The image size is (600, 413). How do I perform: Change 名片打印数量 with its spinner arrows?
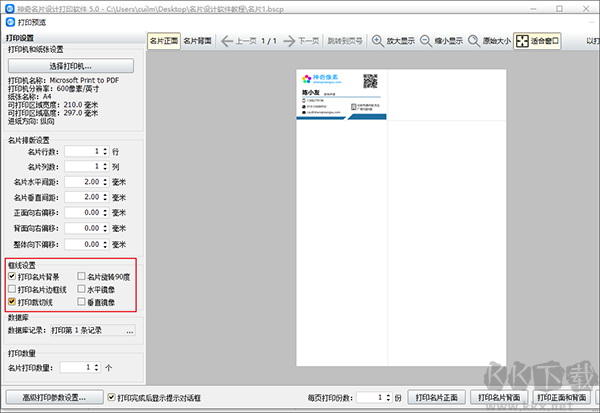(96, 367)
